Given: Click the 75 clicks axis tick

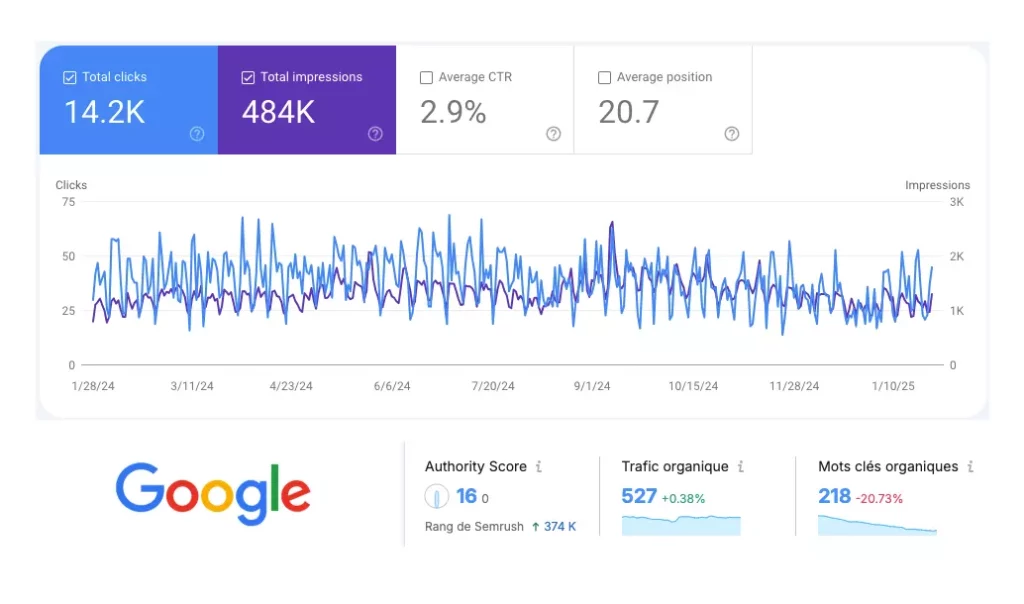Looking at the screenshot, I should pyautogui.click(x=69, y=202).
